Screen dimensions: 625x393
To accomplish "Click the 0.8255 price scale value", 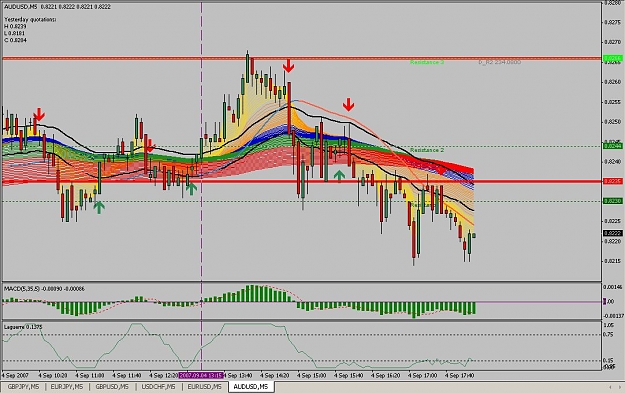I will [x=613, y=102].
